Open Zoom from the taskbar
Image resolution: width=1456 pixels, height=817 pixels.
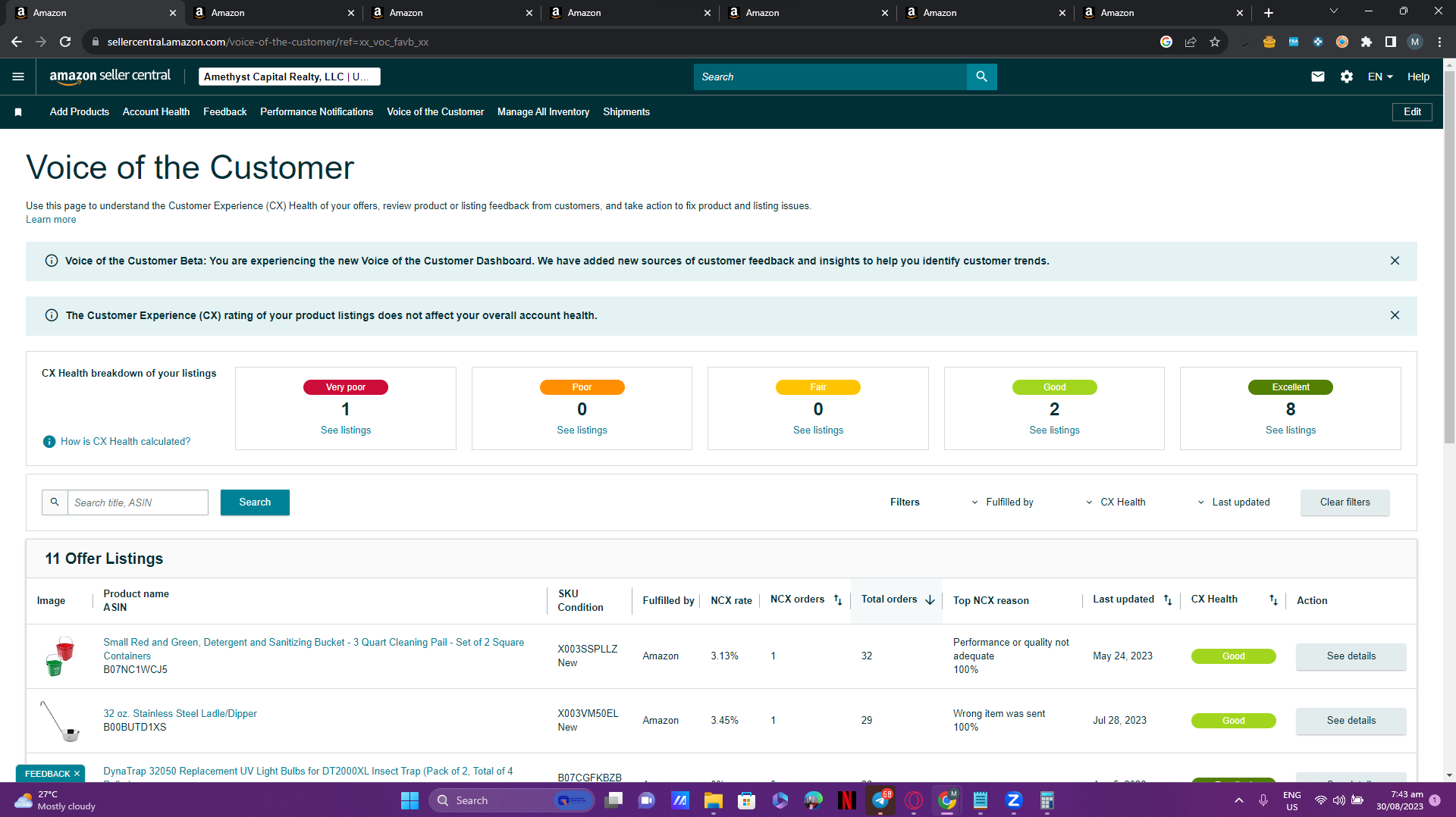[1014, 800]
